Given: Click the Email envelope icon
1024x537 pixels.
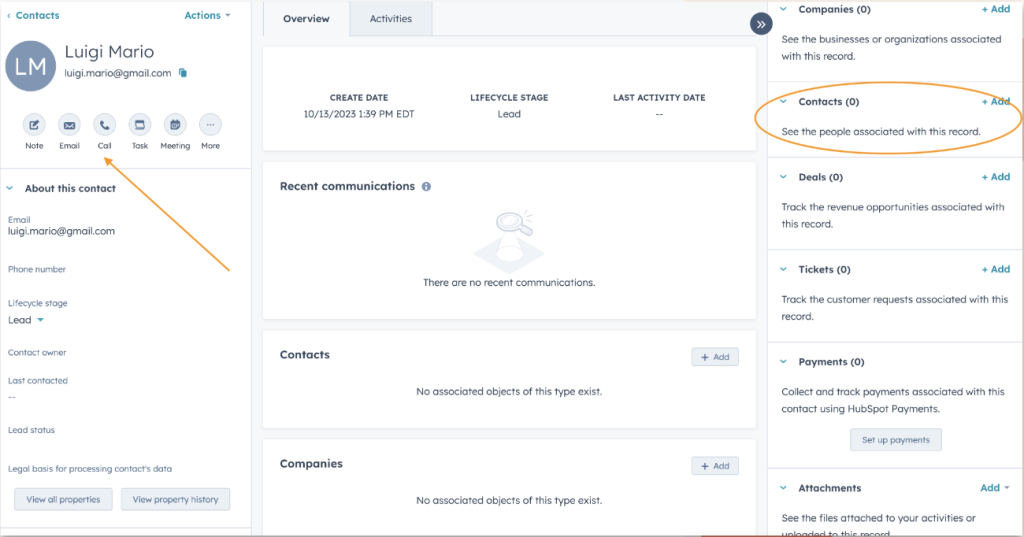Looking at the screenshot, I should (69, 125).
